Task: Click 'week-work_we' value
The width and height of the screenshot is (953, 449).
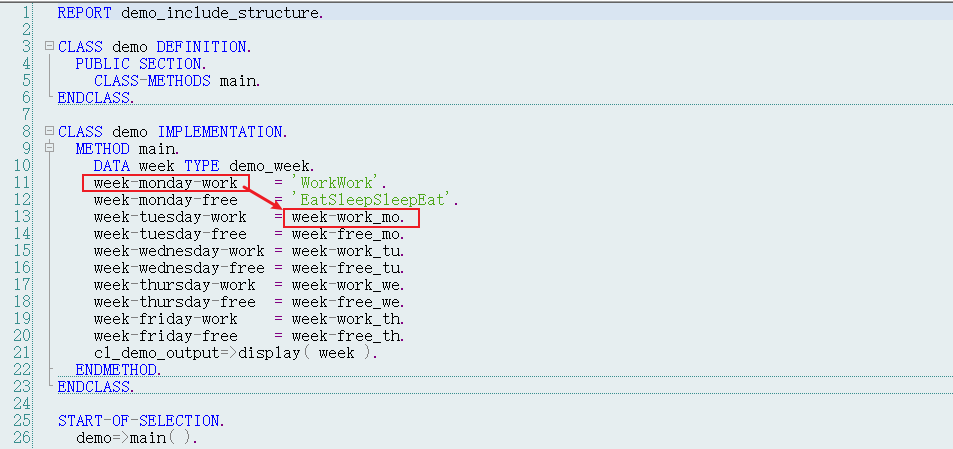Action: (x=348, y=285)
